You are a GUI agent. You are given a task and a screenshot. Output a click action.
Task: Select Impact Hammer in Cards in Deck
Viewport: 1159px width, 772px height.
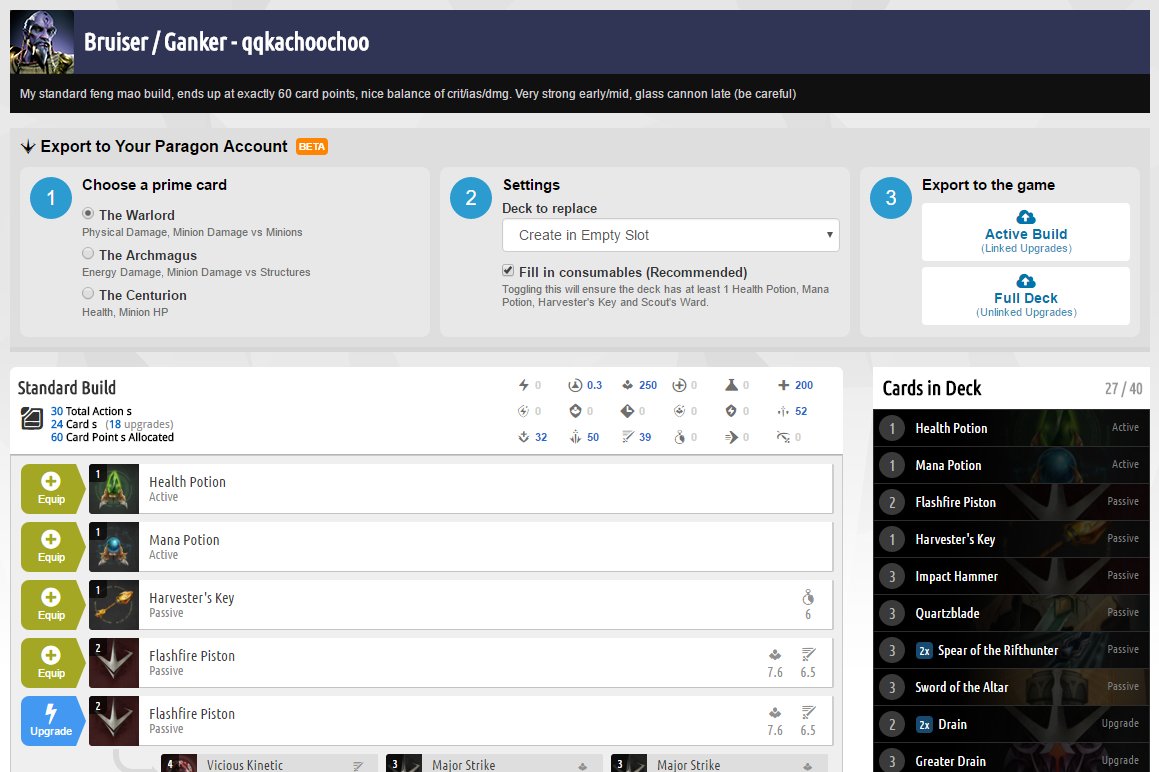pyautogui.click(x=1011, y=576)
